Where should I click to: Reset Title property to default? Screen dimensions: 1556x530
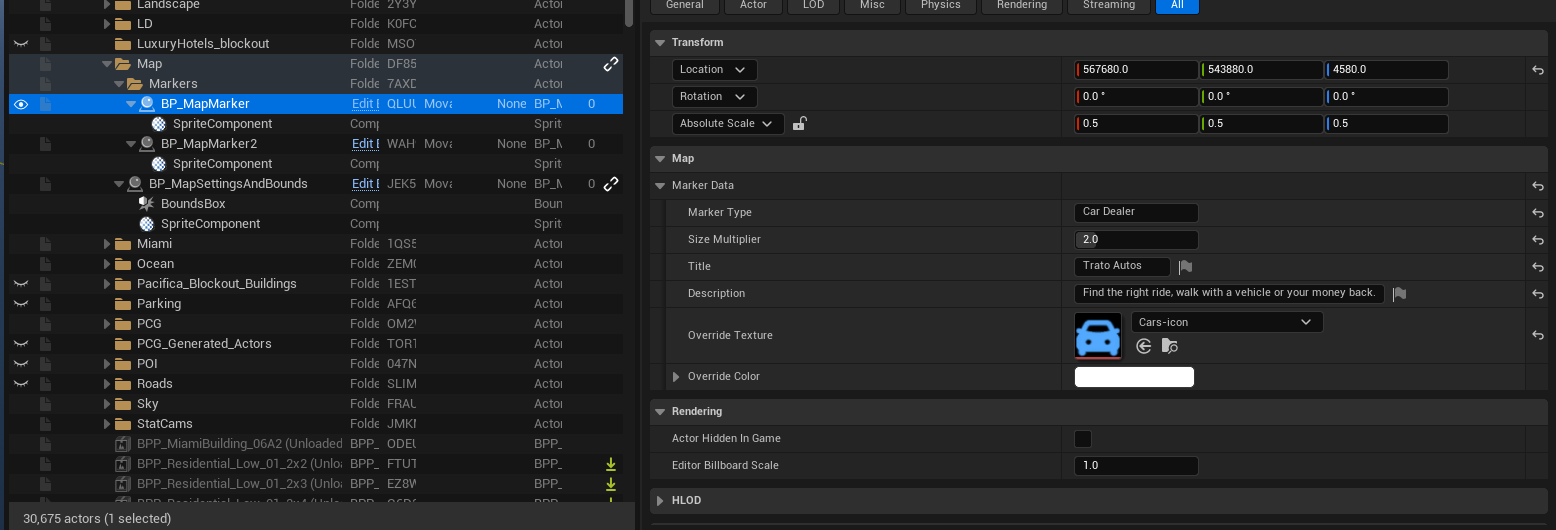[x=1538, y=267]
